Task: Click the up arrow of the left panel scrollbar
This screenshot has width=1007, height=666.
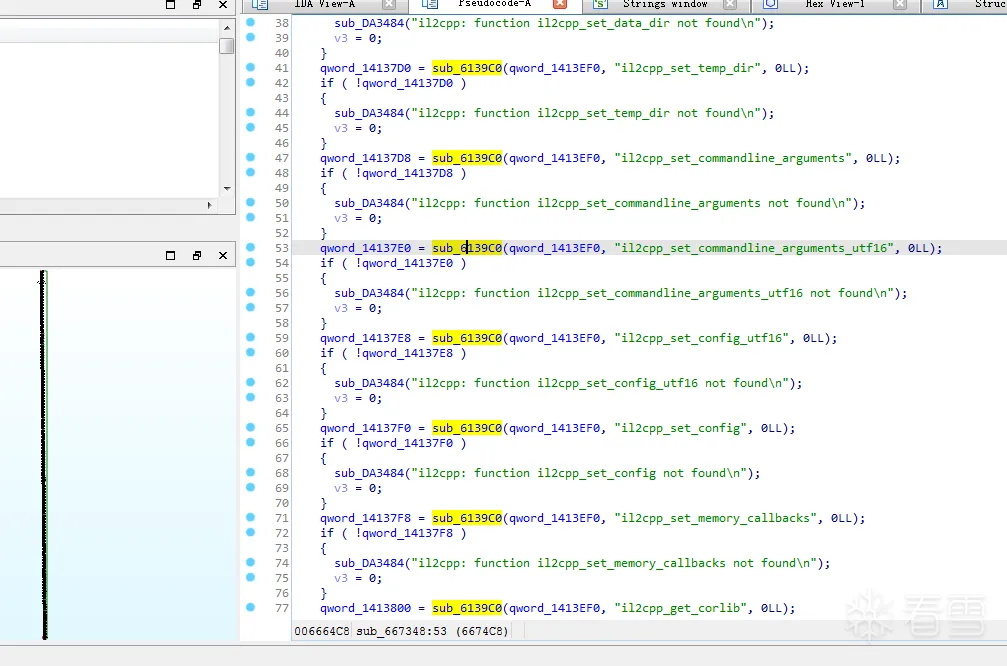Action: click(x=227, y=28)
